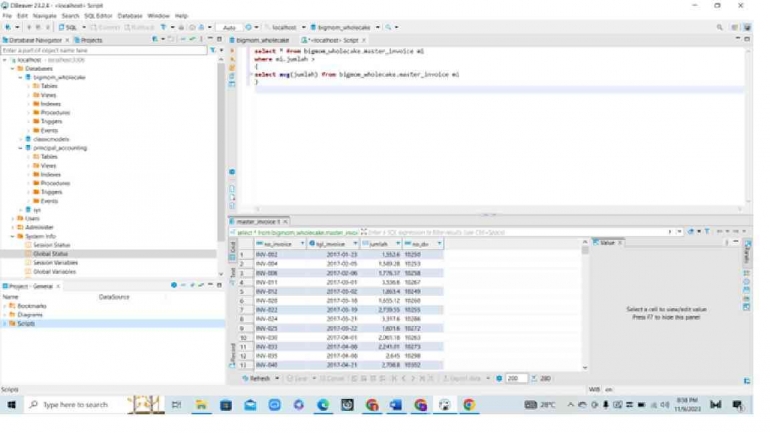Click the search icon at far right of toolbar
Image resolution: width=770 pixels, height=433 pixels.
[719, 27]
